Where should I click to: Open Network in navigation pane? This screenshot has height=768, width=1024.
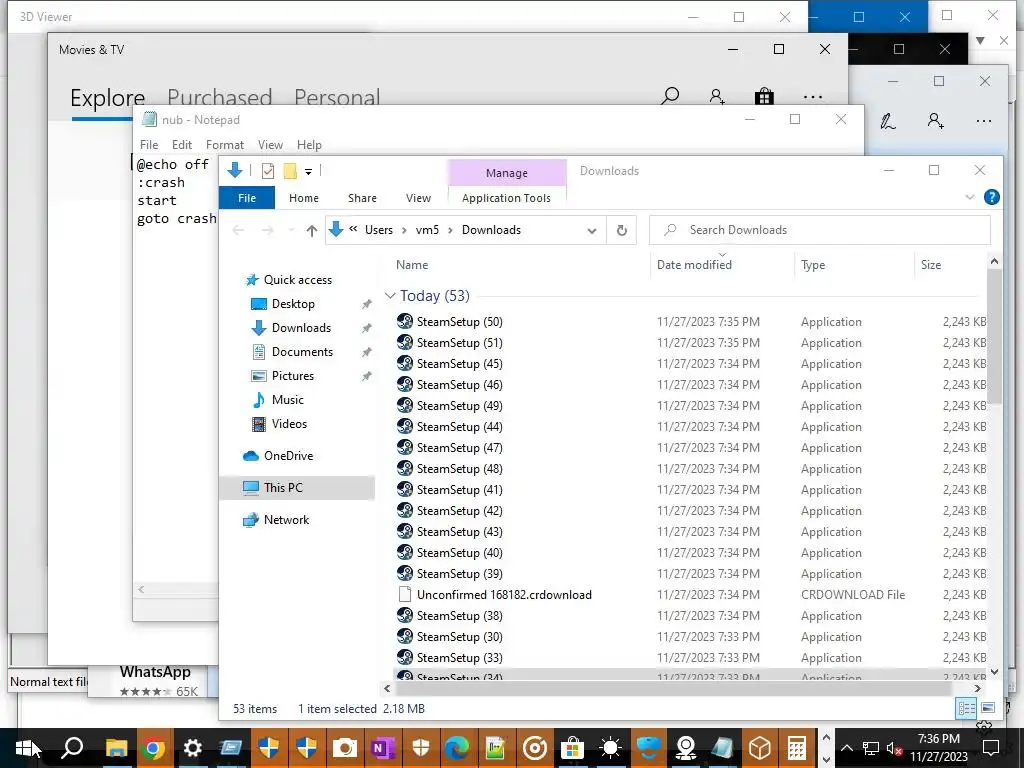(x=286, y=519)
